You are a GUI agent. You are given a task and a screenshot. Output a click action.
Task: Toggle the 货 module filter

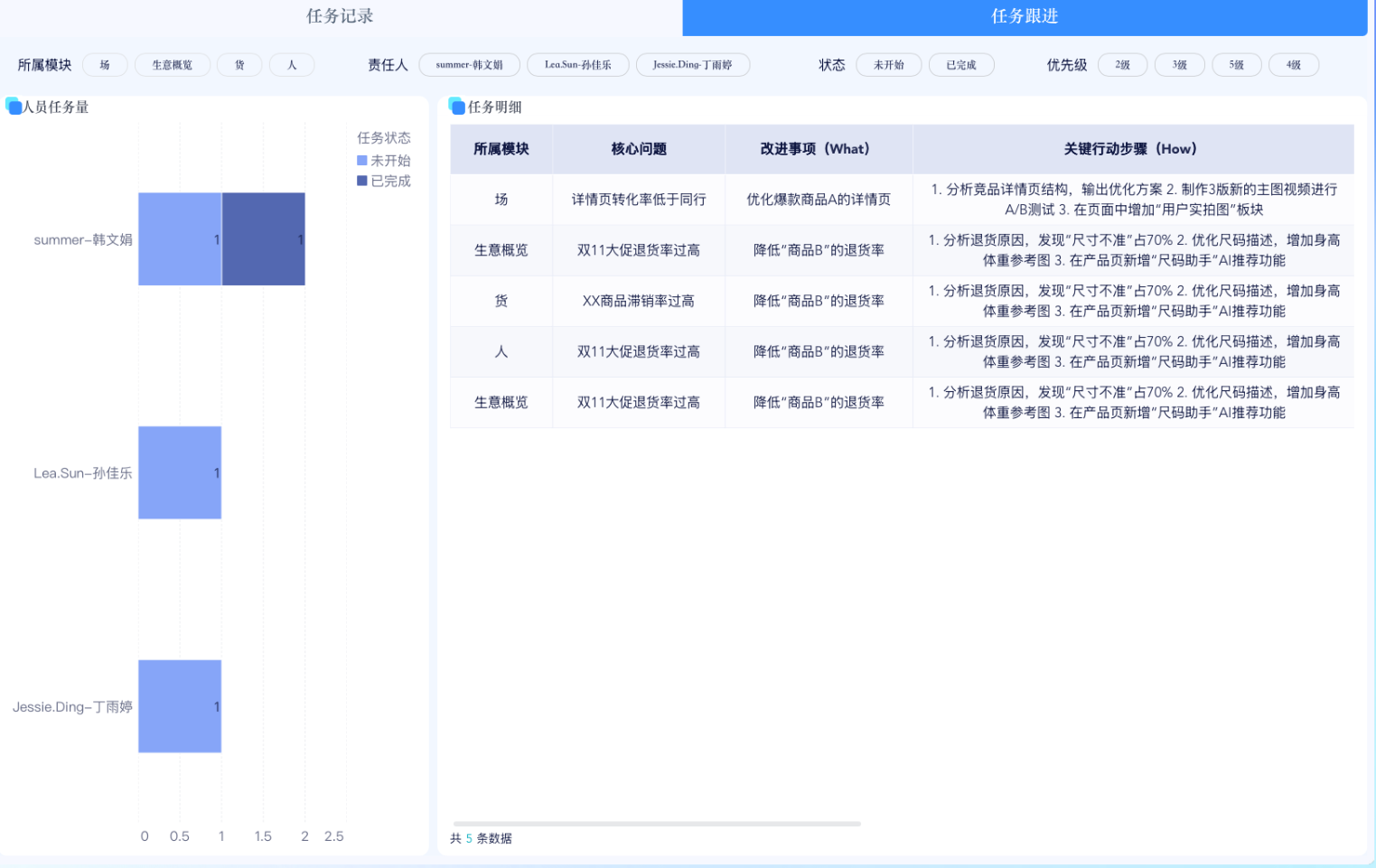(239, 64)
